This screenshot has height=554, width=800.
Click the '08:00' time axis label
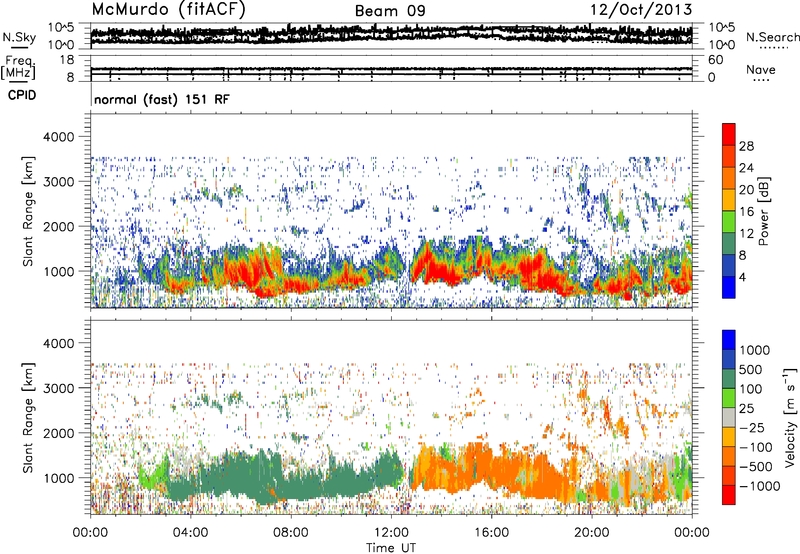click(291, 533)
